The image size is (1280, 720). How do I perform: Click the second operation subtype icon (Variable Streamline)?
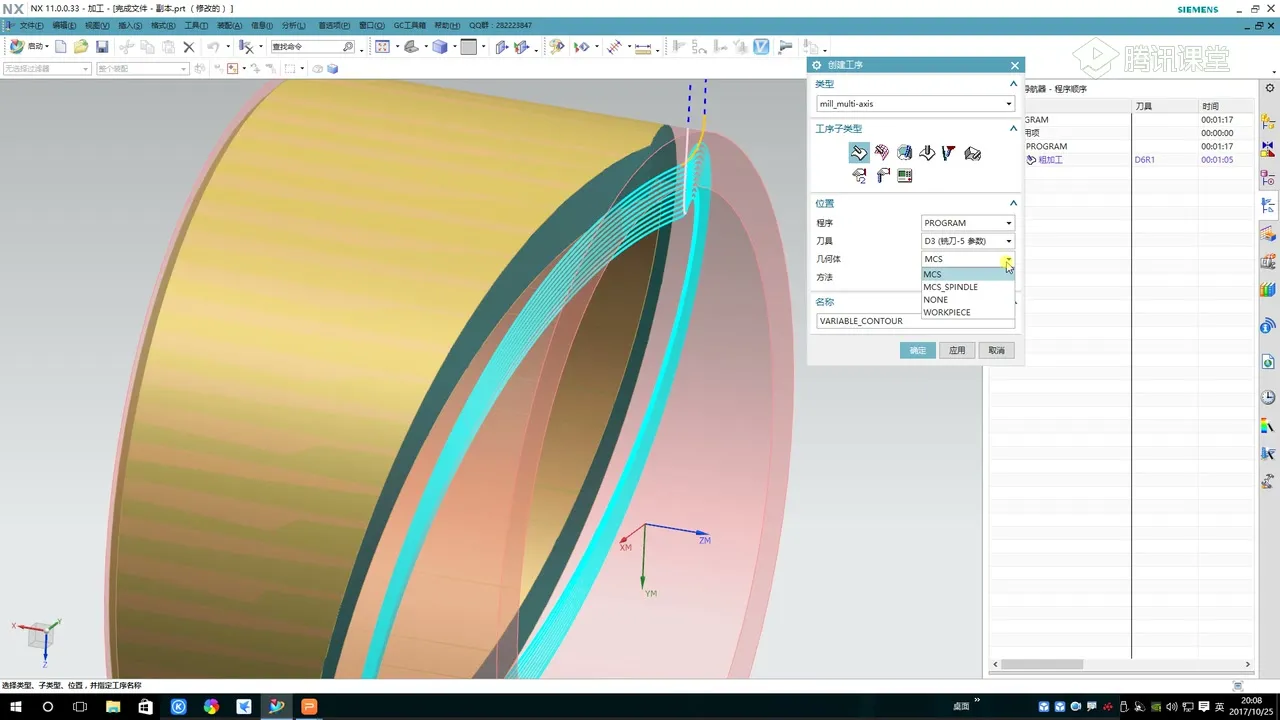pyautogui.click(x=881, y=153)
